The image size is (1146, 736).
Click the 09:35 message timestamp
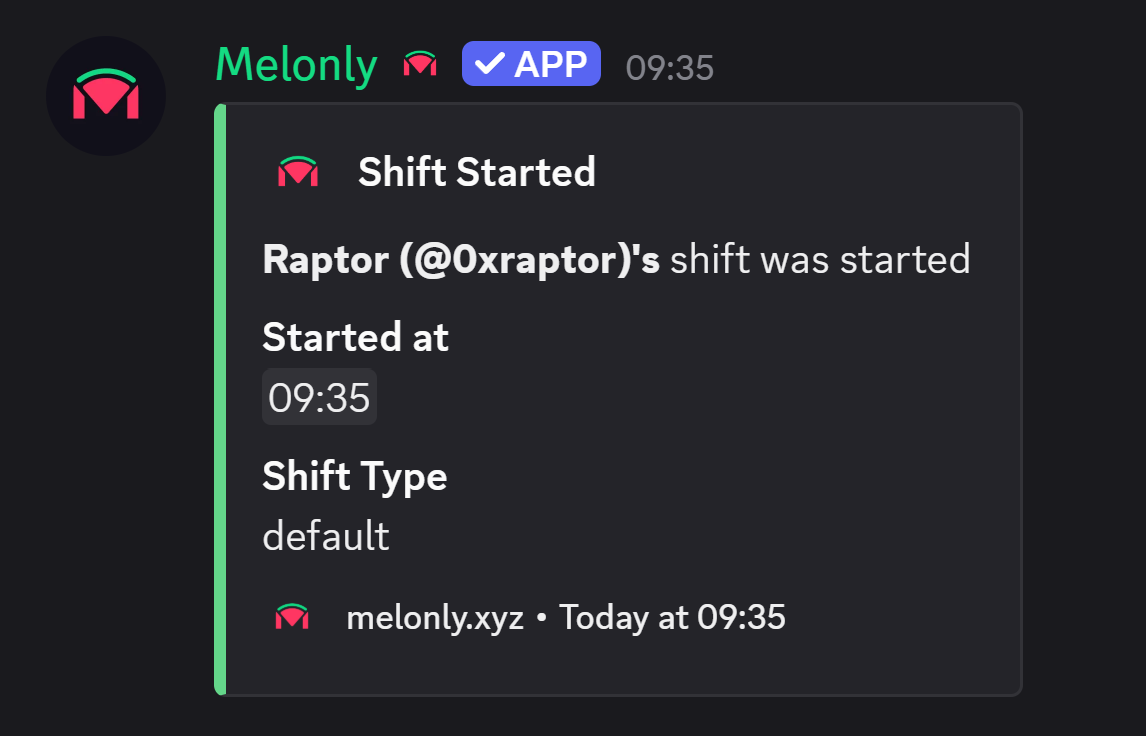click(668, 67)
